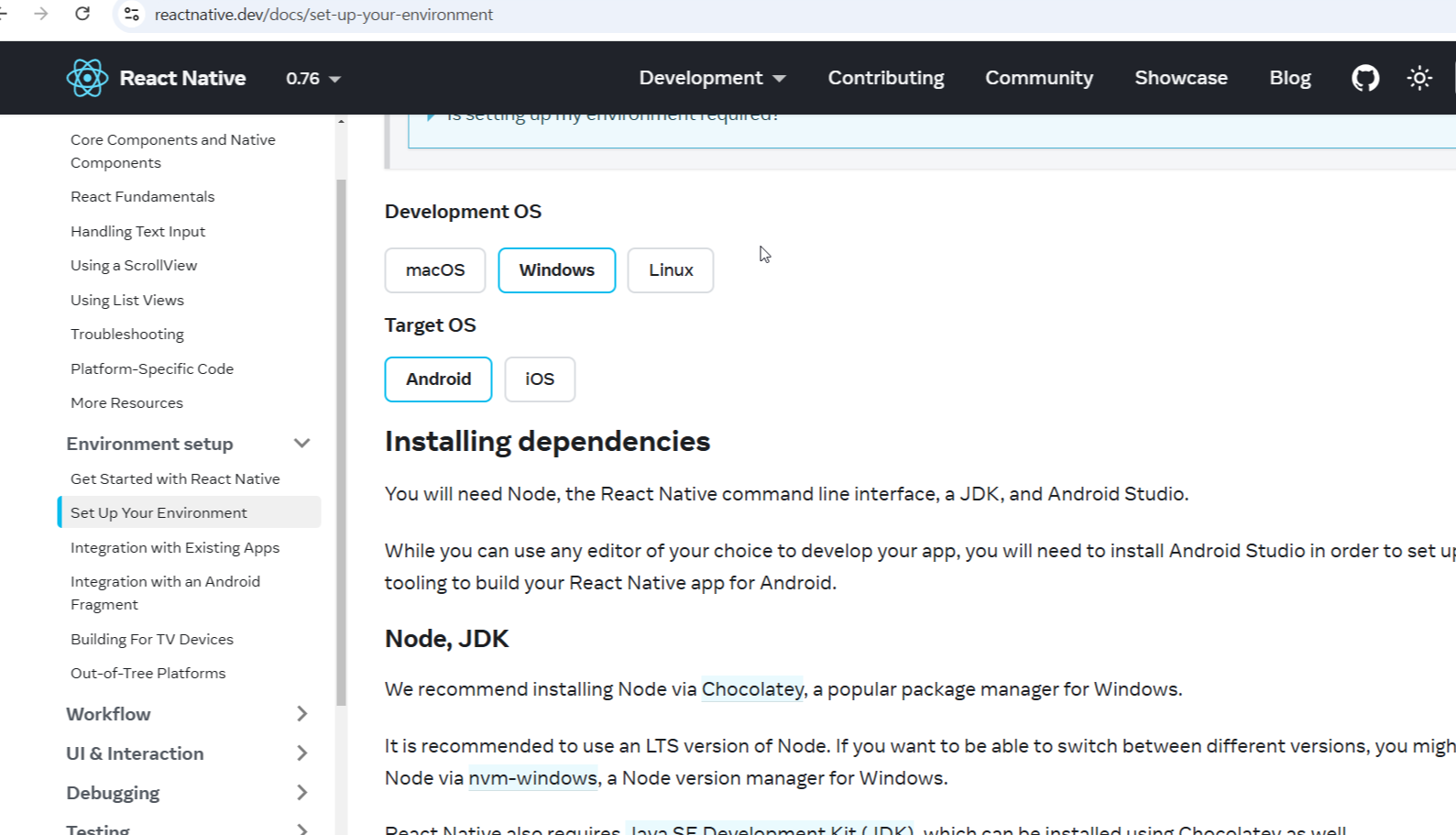Select Android as target OS

(438, 379)
